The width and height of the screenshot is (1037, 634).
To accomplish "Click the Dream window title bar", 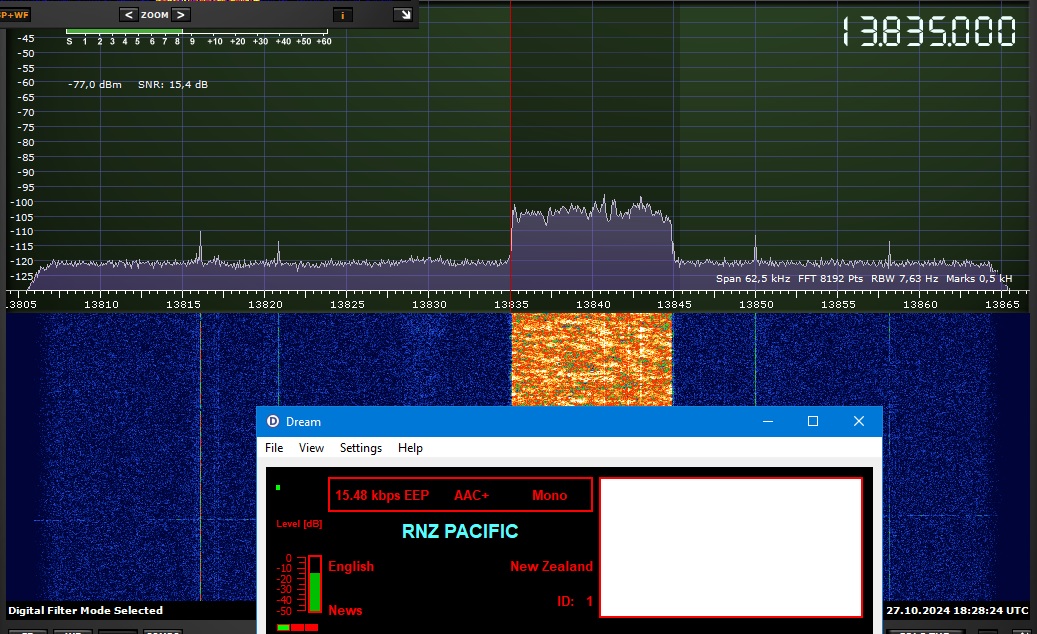I will point(569,421).
